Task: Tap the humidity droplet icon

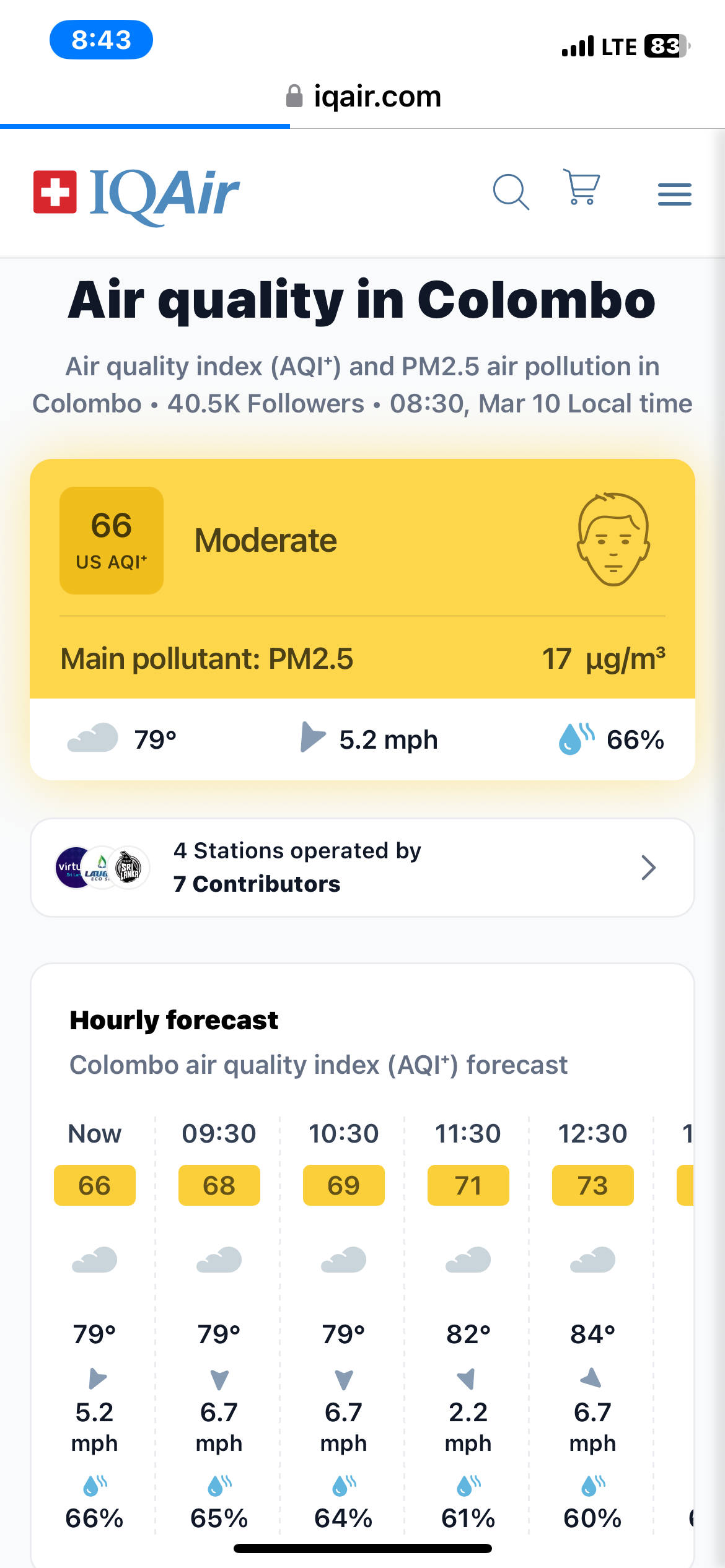Action: point(575,738)
